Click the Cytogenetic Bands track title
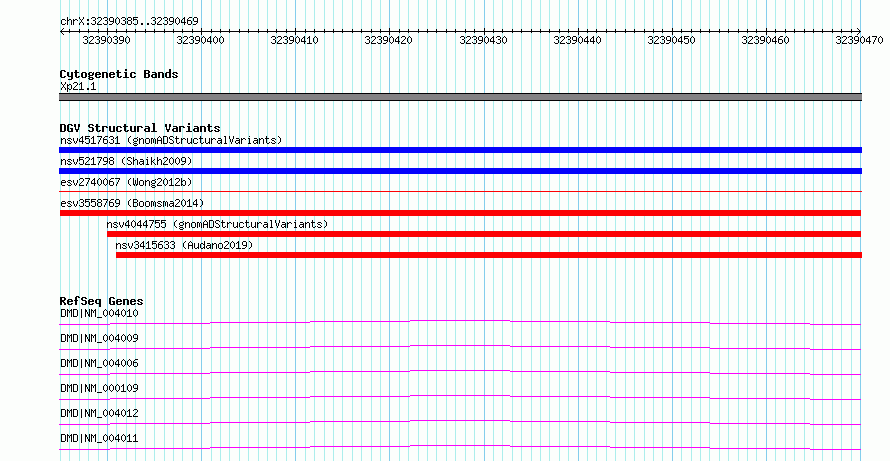This screenshot has height=461, width=890. tap(119, 74)
